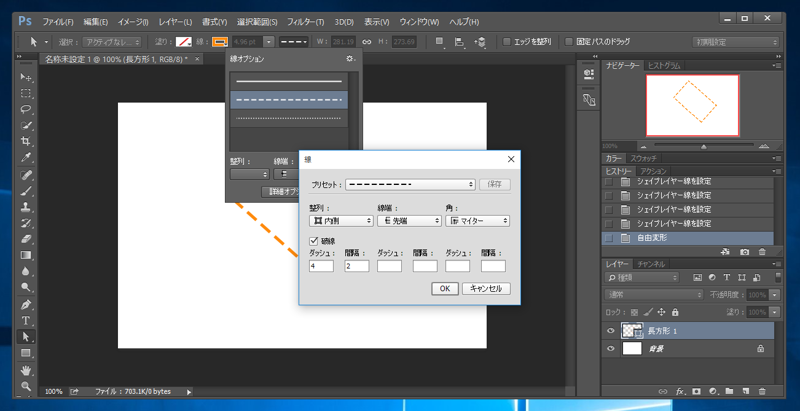The height and width of the screenshot is (411, 800).
Task: Select the Brush tool
Action: (26, 191)
